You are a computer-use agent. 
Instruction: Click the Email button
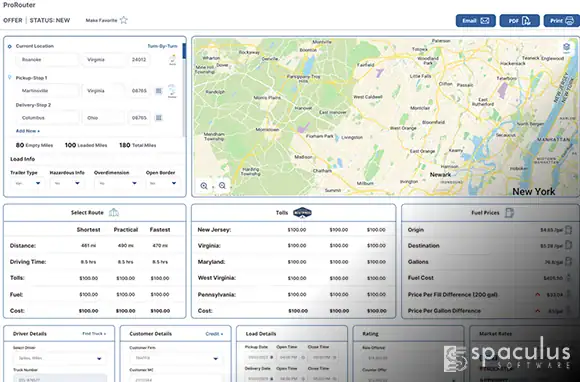(475, 21)
